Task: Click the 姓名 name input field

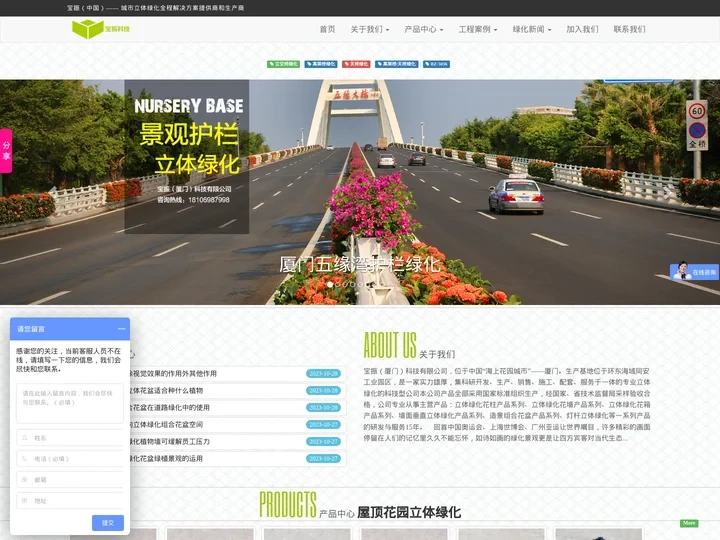Action: coord(70,438)
